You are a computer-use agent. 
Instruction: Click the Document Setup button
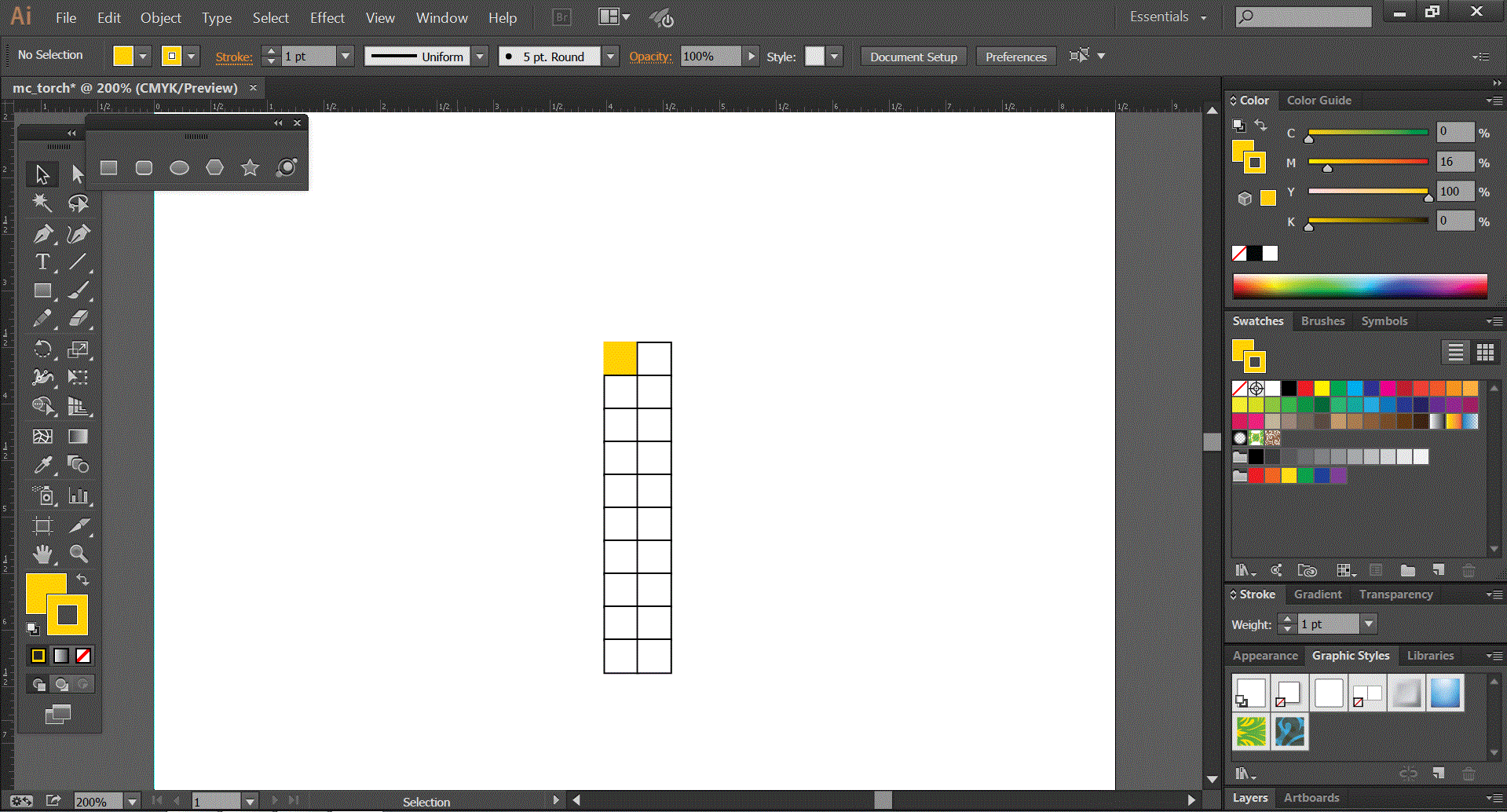913,57
